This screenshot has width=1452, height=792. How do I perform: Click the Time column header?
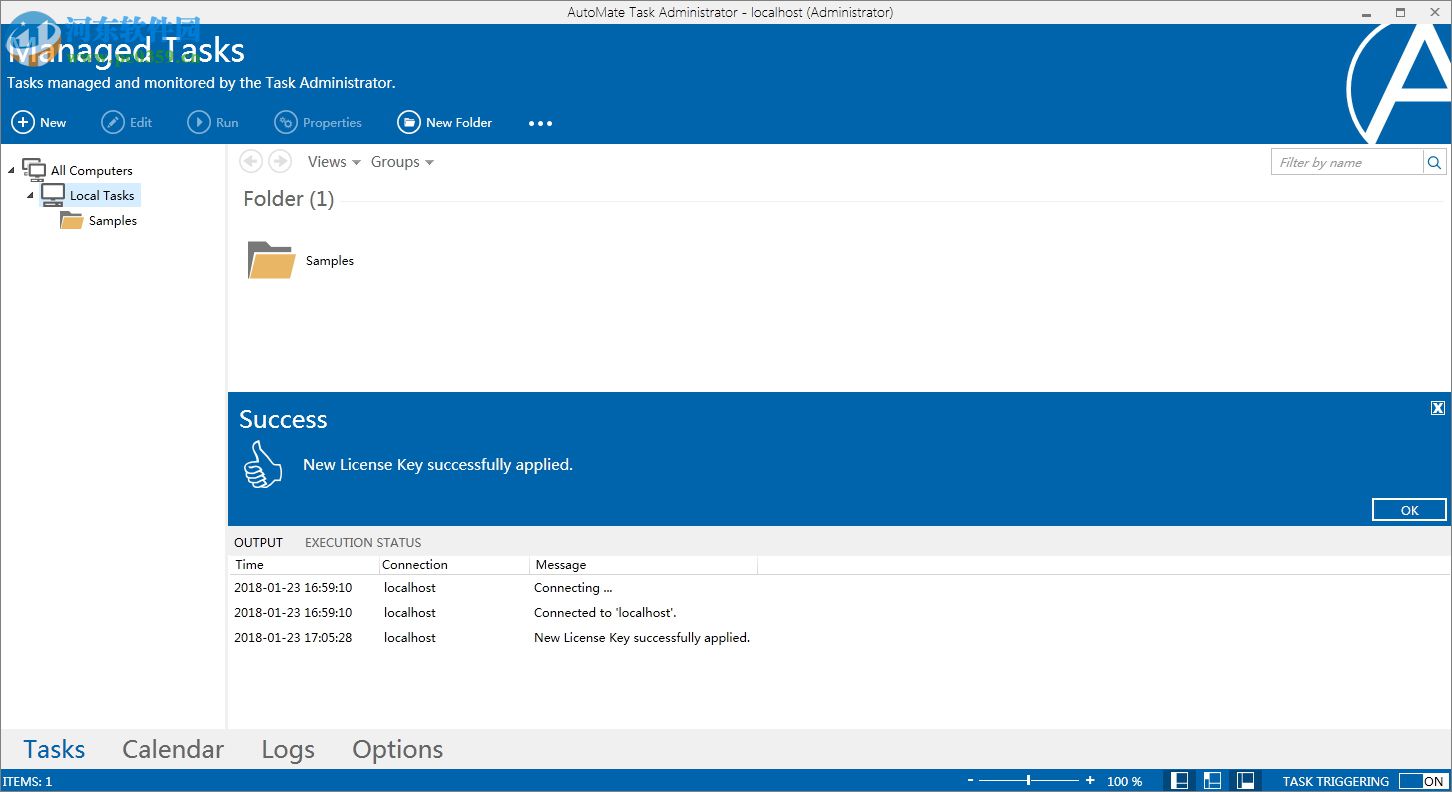point(304,565)
